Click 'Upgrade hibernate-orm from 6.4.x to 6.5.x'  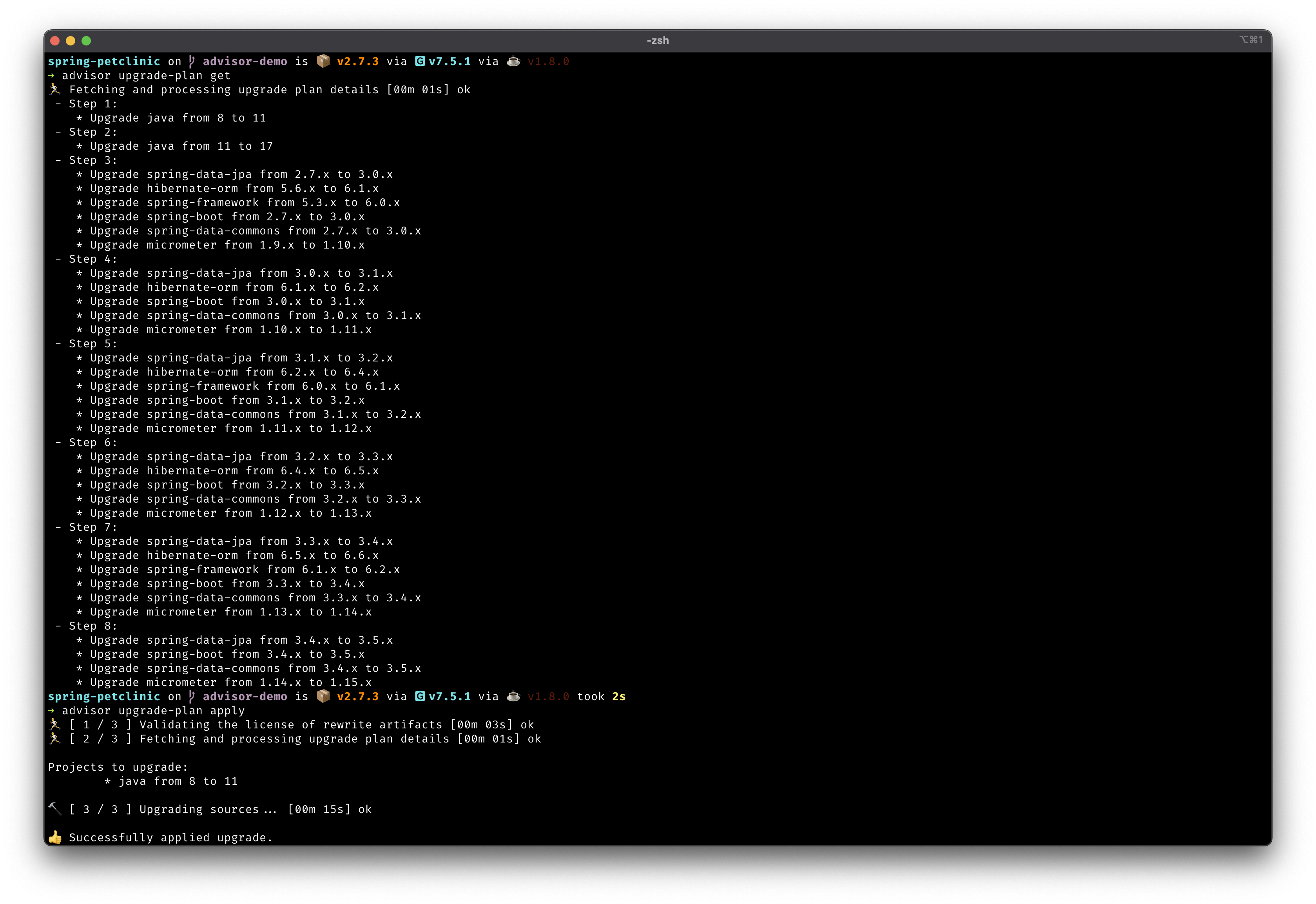[234, 471]
